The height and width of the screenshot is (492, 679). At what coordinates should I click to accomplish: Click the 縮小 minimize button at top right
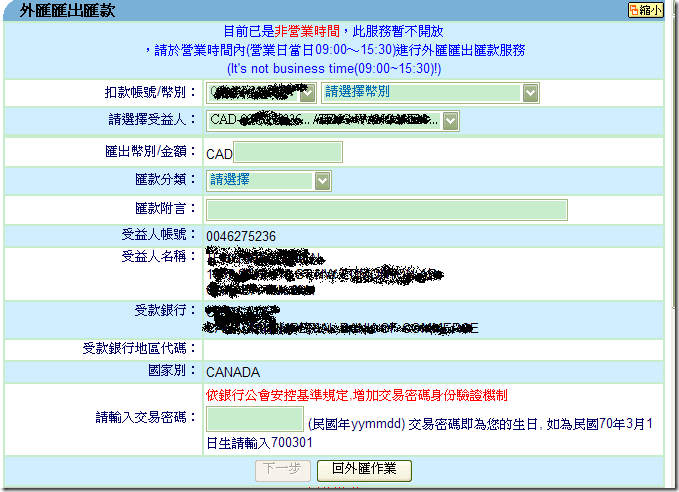point(646,10)
